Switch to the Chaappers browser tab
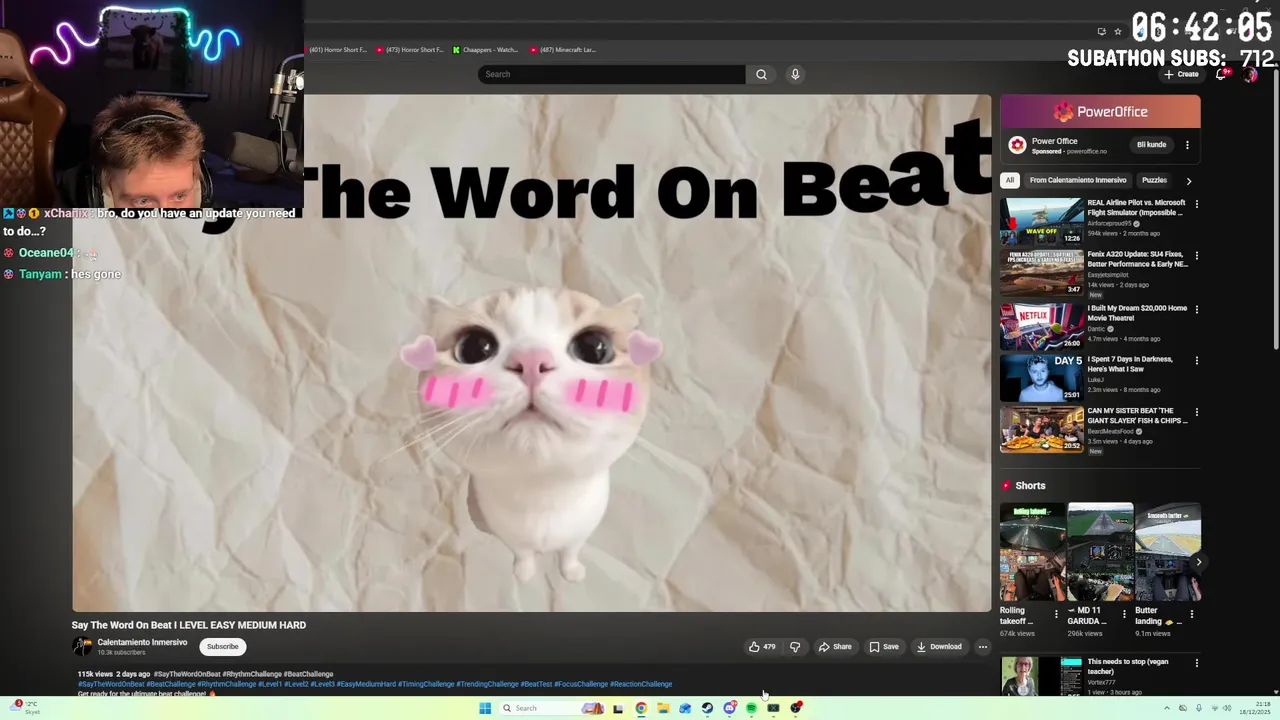1280x720 pixels. coord(486,50)
